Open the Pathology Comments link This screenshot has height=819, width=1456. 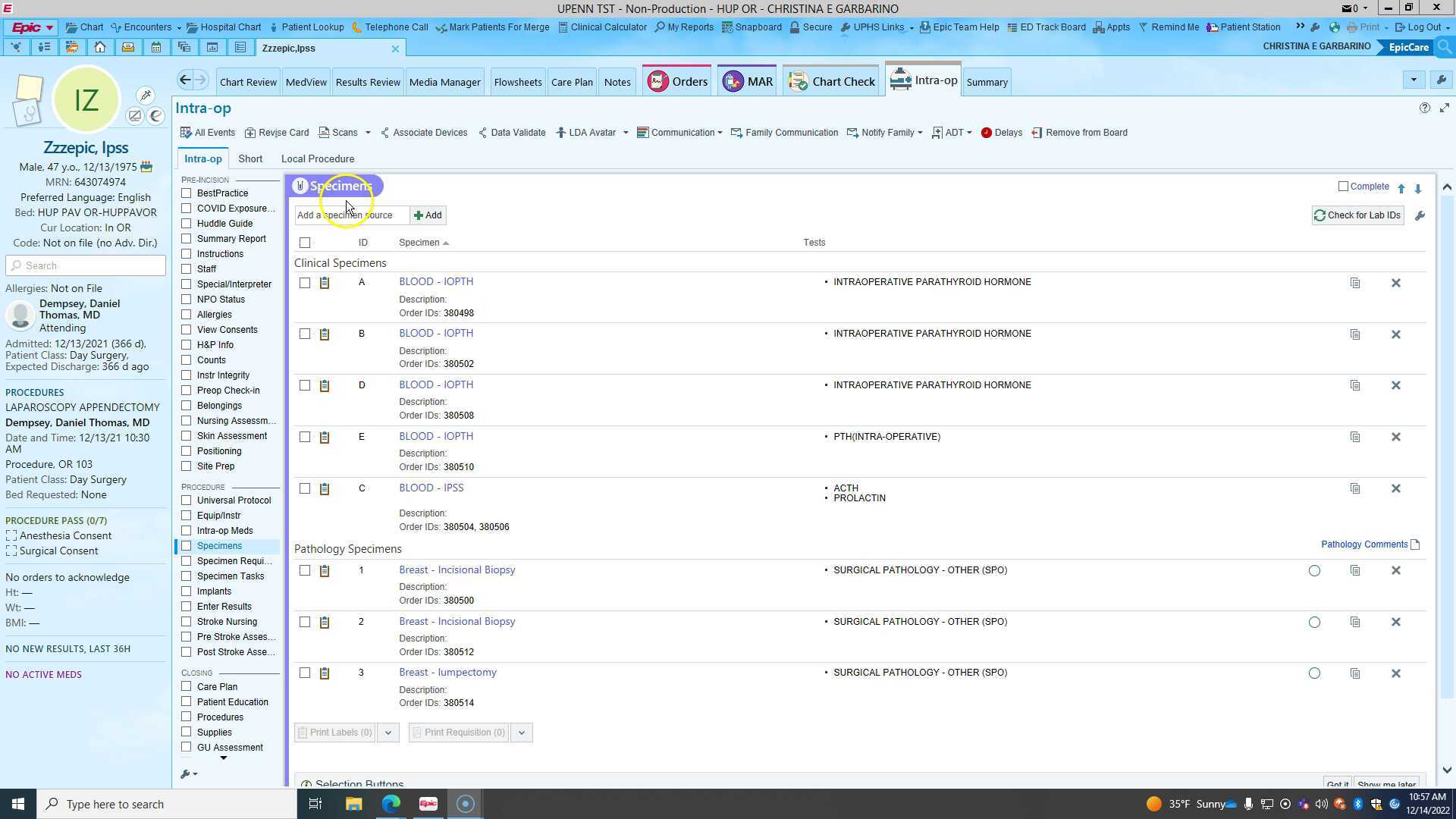tap(1363, 544)
